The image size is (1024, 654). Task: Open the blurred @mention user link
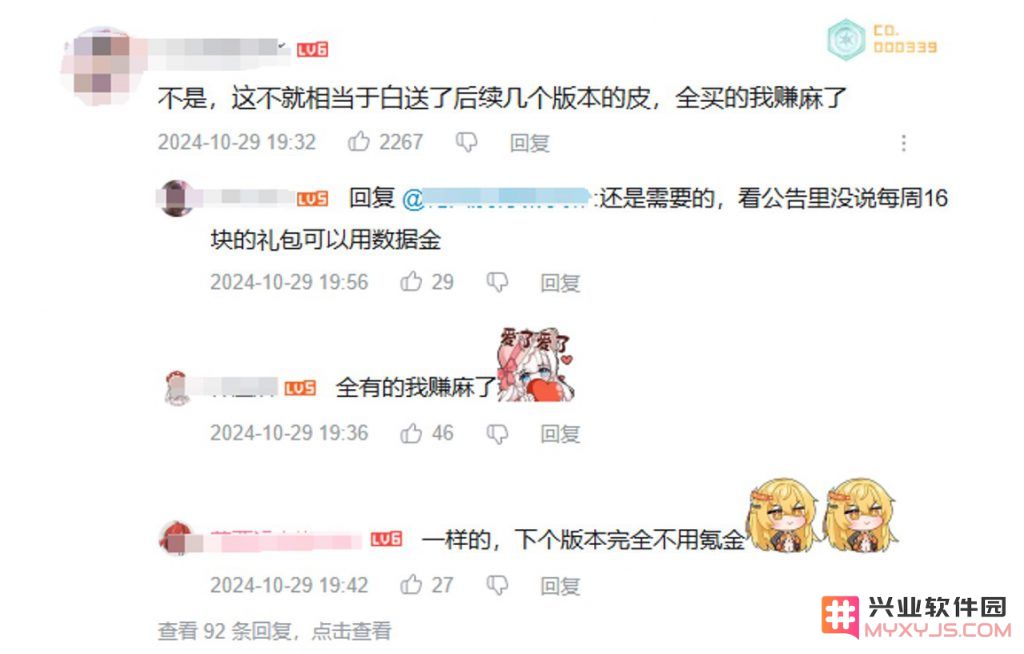(x=497, y=198)
